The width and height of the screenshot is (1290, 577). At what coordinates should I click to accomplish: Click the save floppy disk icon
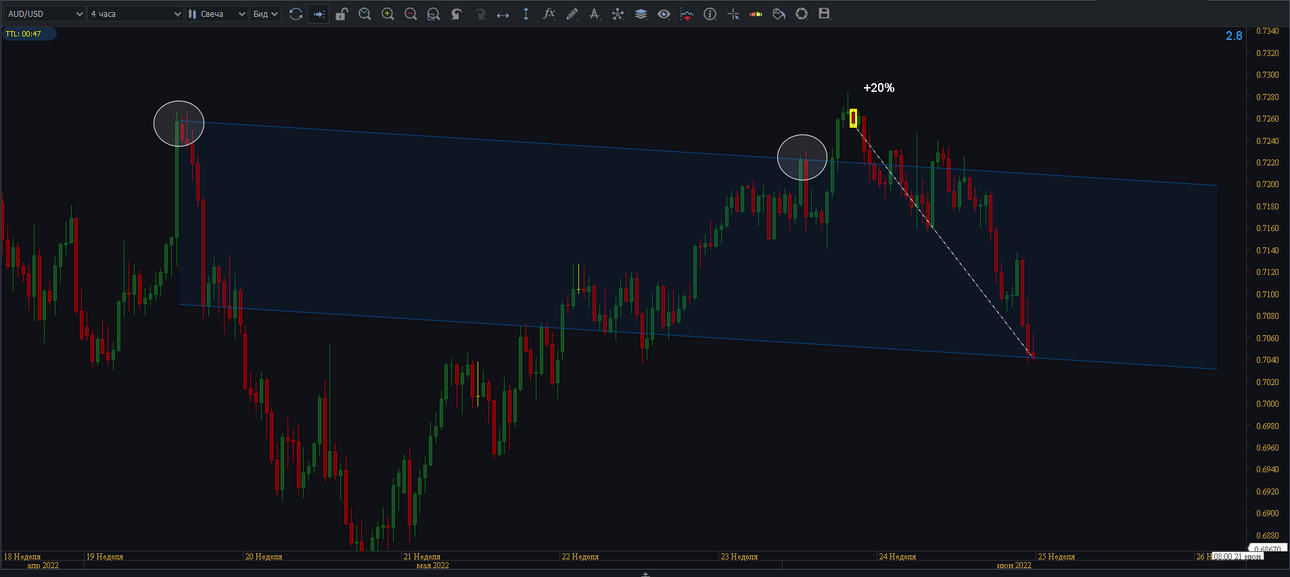825,14
